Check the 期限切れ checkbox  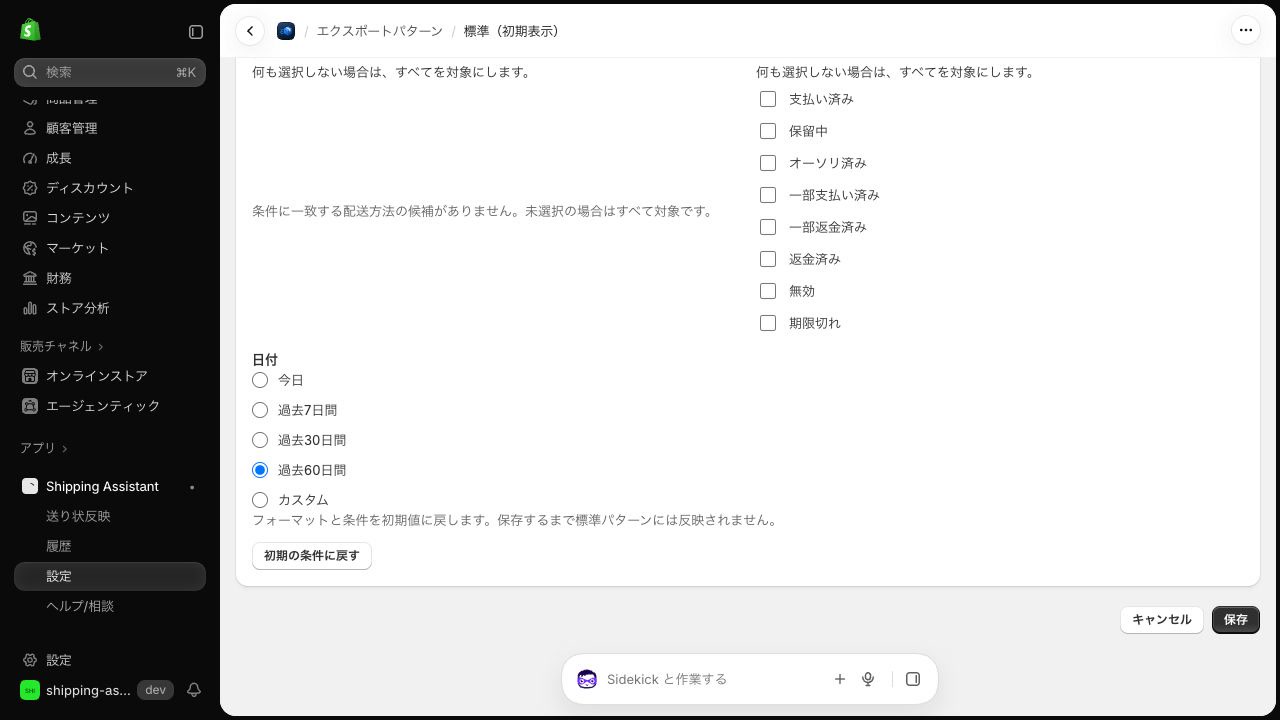click(768, 323)
